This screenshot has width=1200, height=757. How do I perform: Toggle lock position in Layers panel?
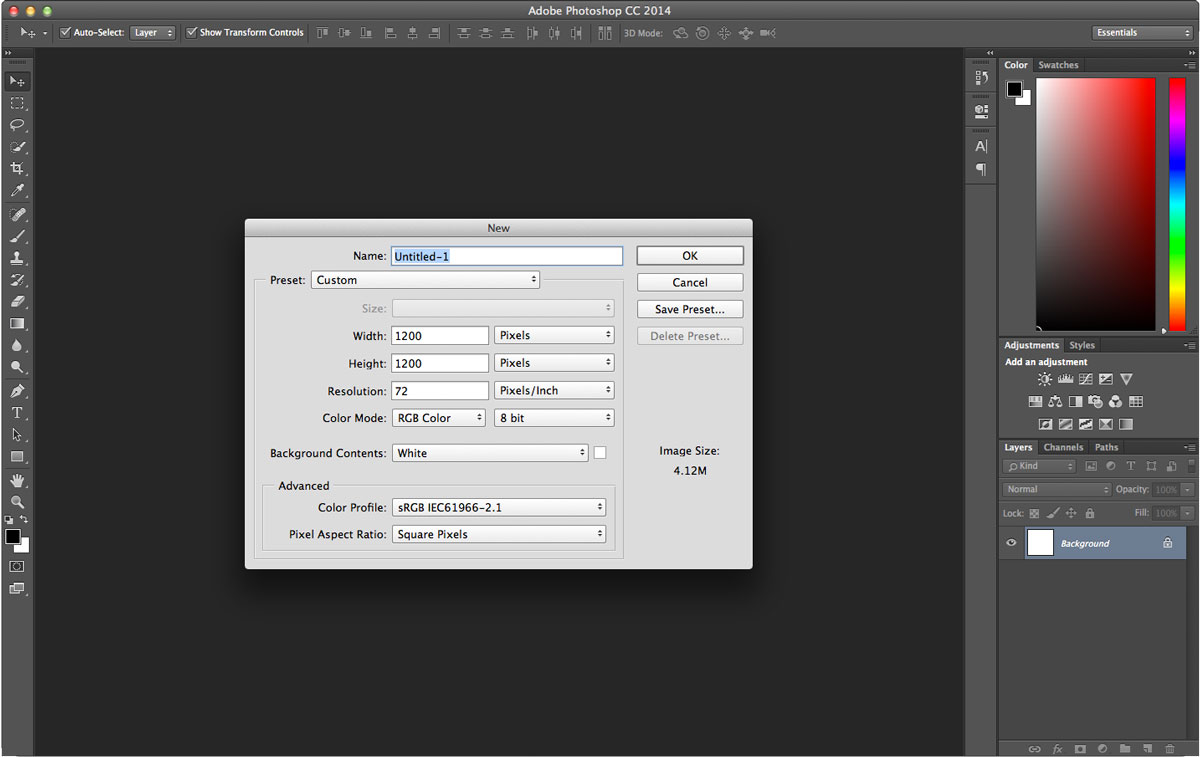pos(1071,513)
